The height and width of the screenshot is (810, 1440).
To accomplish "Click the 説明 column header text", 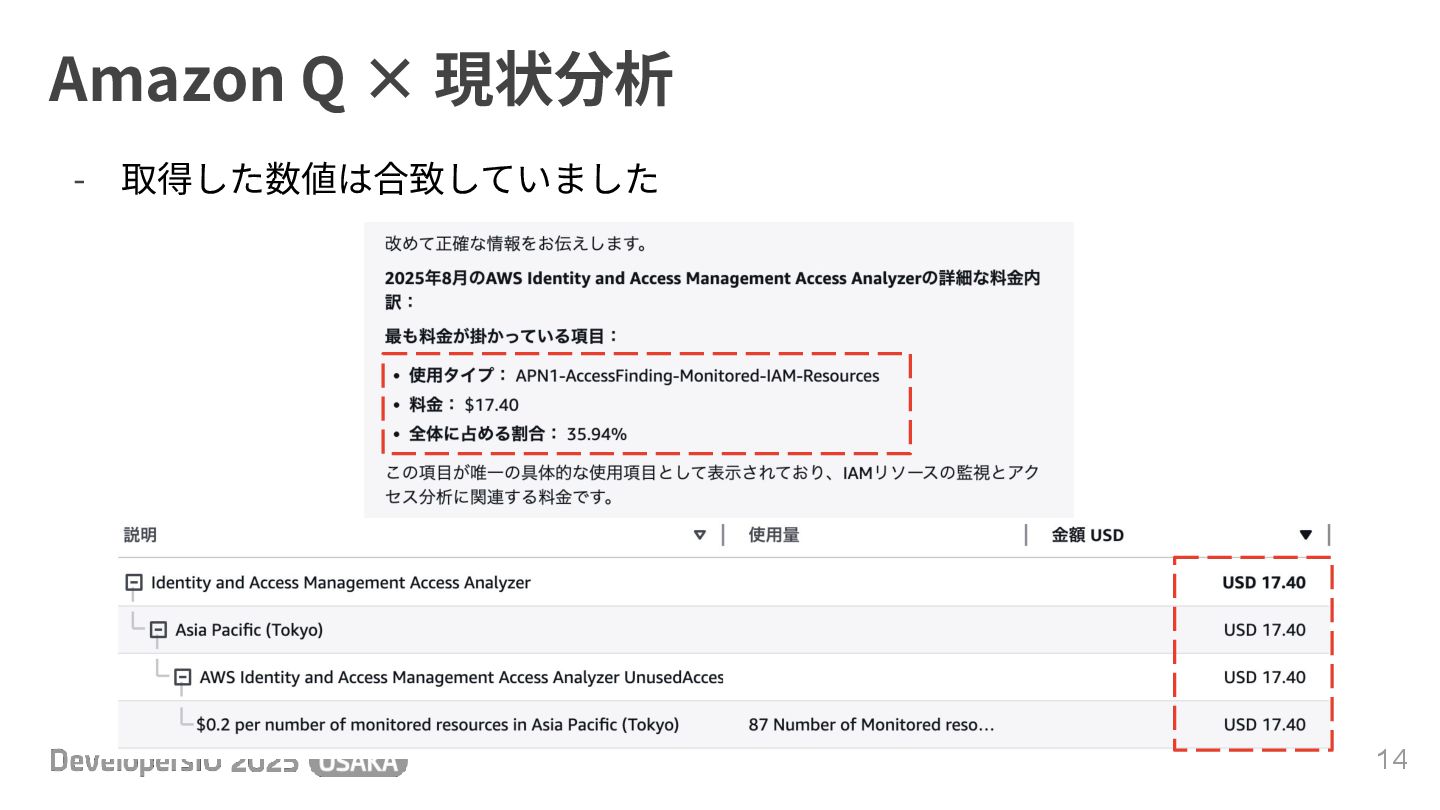I will [140, 535].
